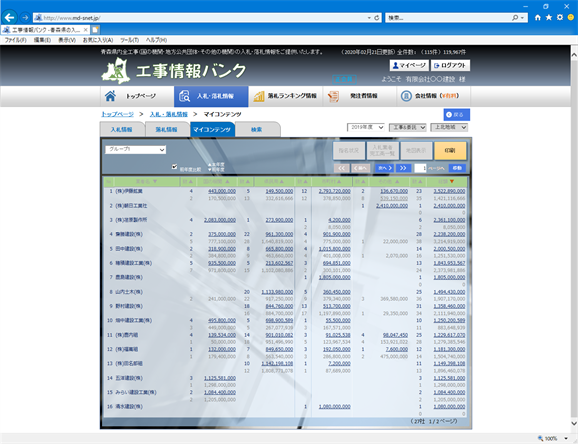This screenshot has height=444, width=578.
Task: Open the orderer information document icon
Action: 333,96
